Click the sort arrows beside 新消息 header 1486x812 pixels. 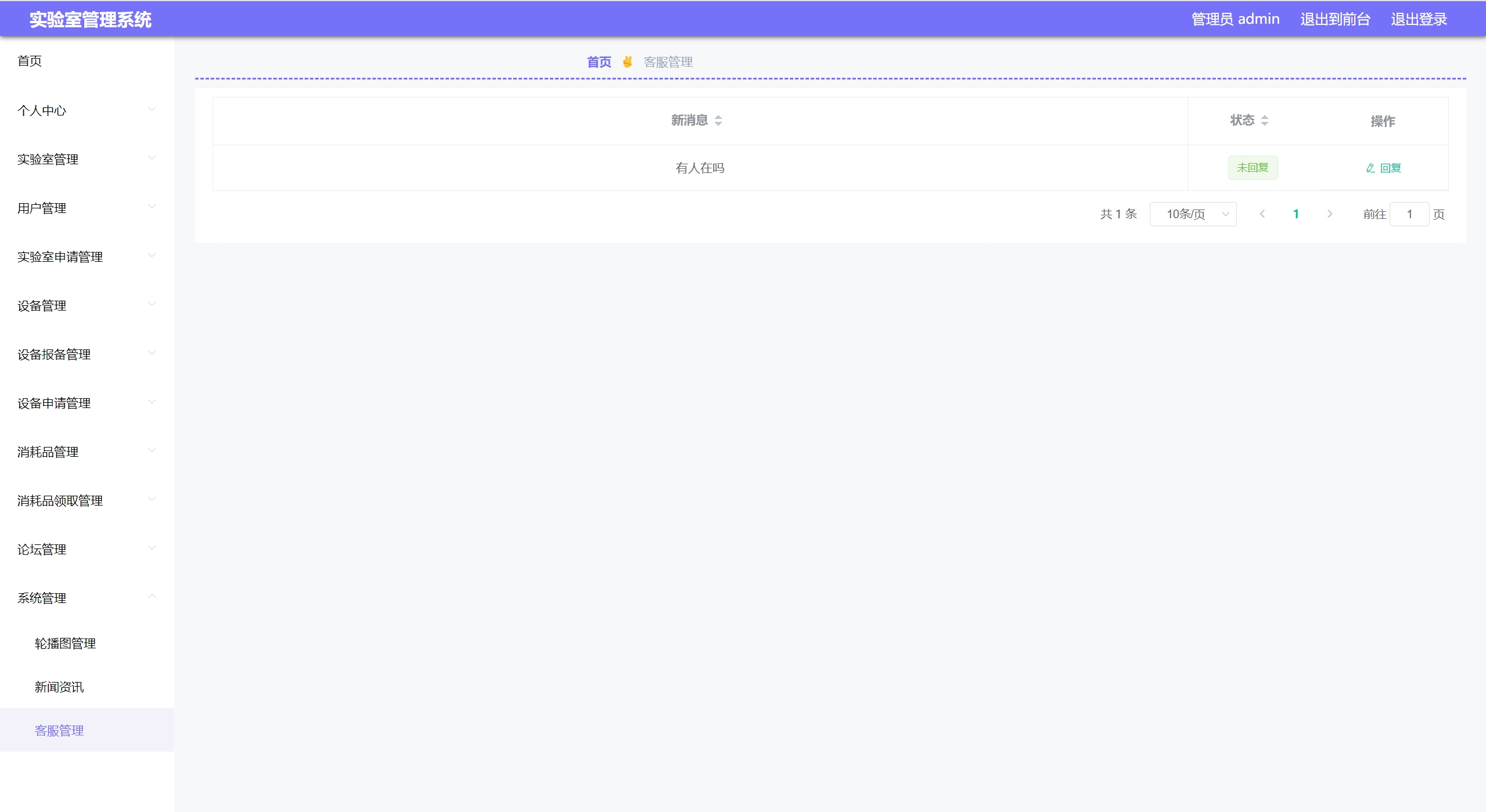718,120
